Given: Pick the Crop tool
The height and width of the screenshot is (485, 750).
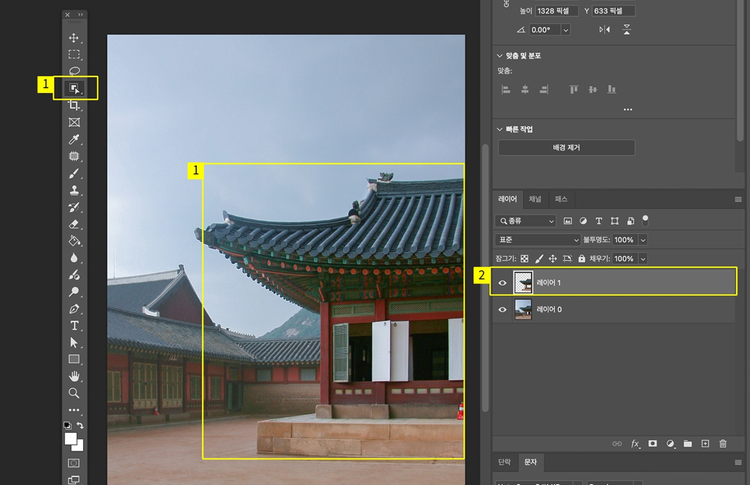Looking at the screenshot, I should [74, 106].
